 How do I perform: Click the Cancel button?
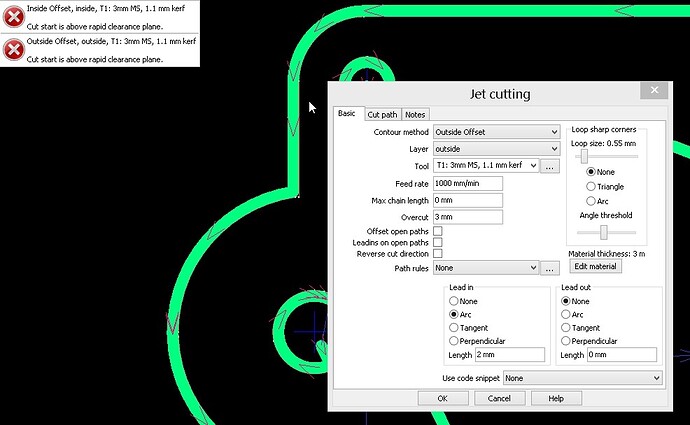499,399
